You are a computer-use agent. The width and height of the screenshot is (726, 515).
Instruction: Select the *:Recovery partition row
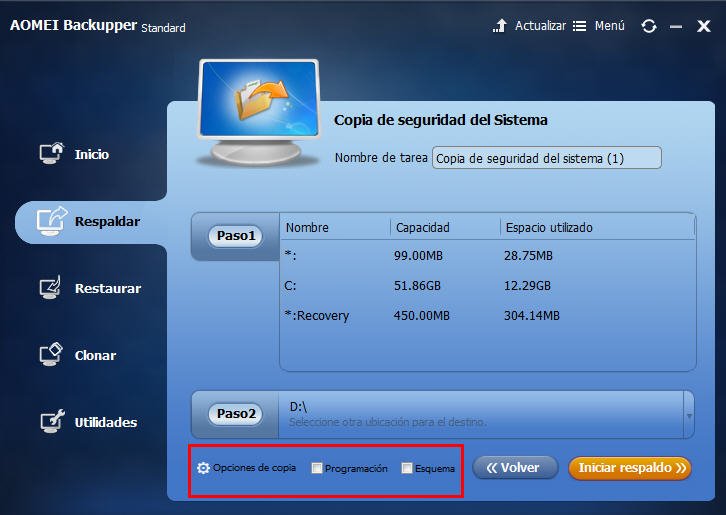(487, 316)
